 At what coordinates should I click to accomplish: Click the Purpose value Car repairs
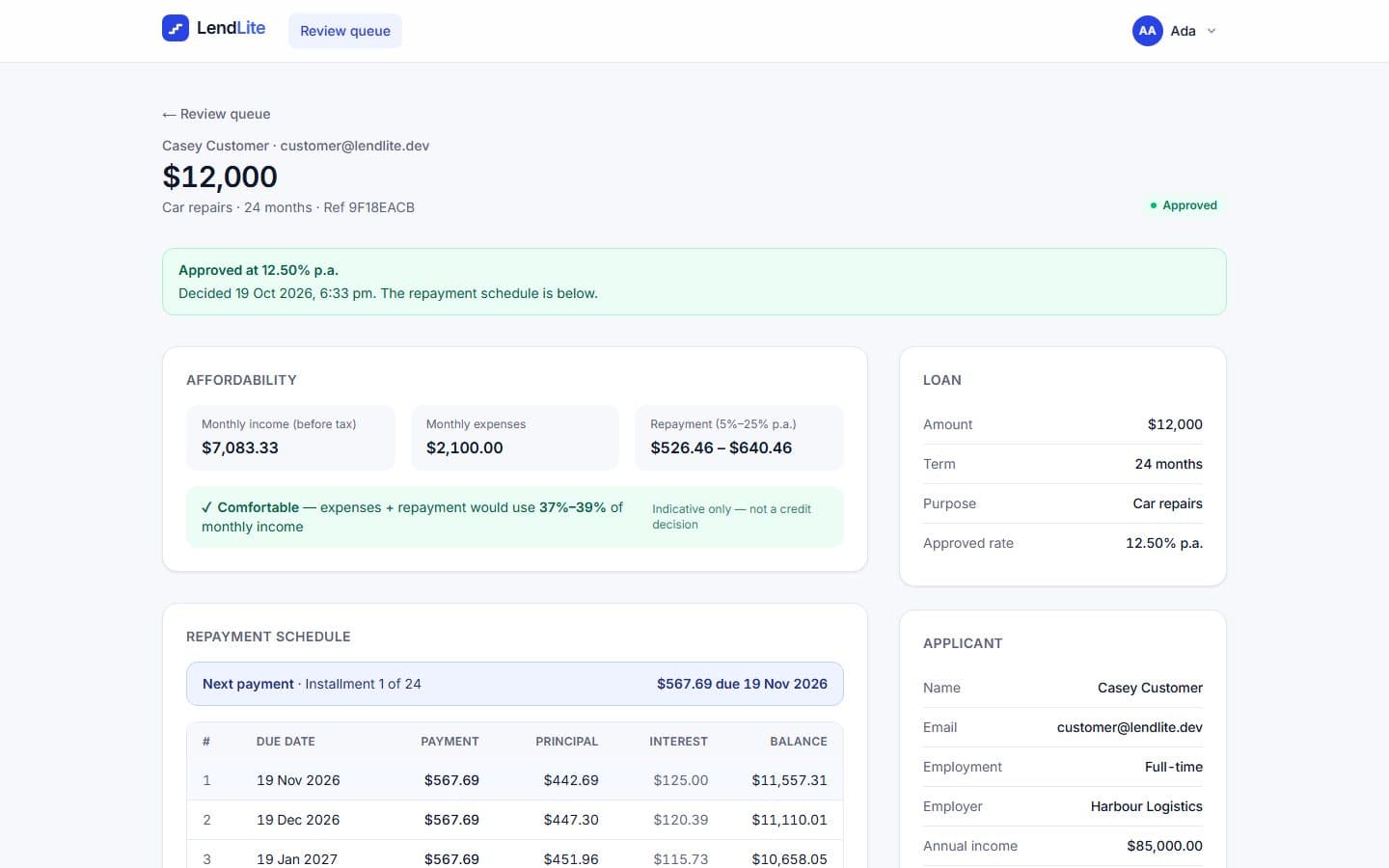(1167, 503)
